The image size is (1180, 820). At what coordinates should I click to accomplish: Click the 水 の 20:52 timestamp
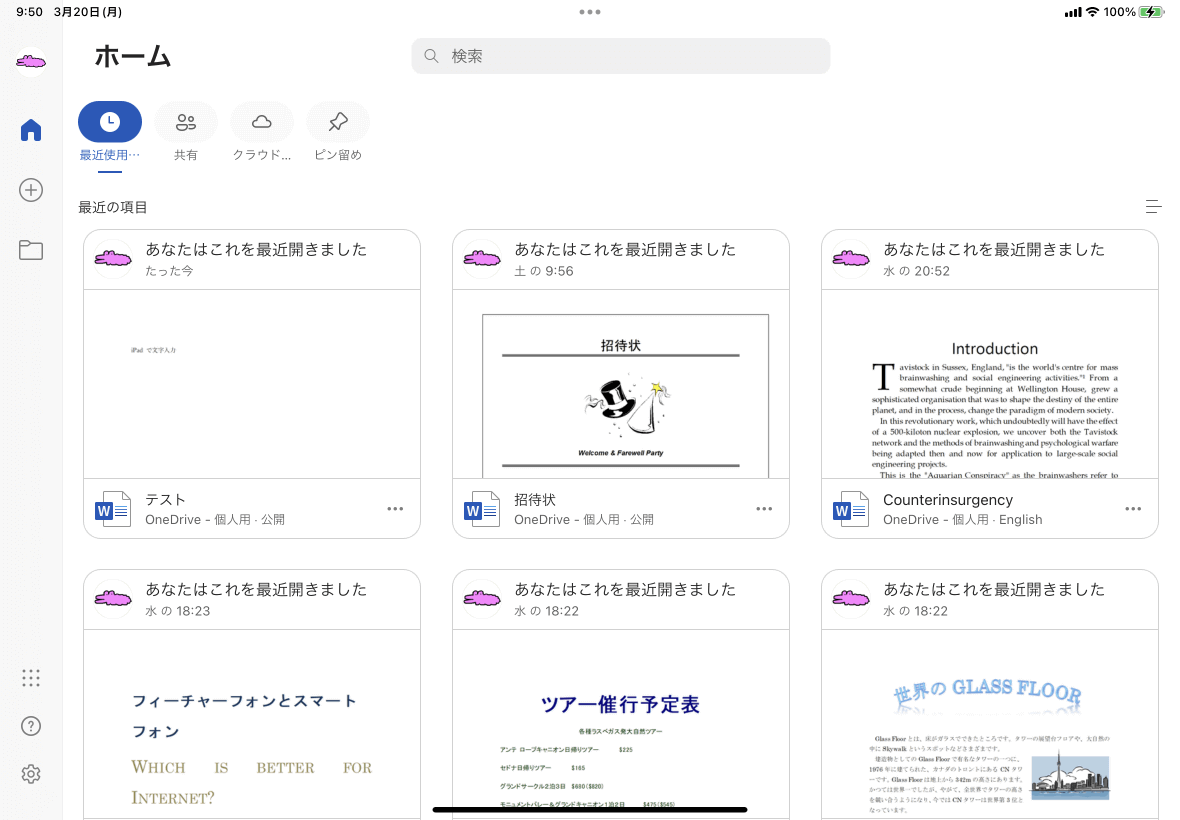click(x=916, y=271)
